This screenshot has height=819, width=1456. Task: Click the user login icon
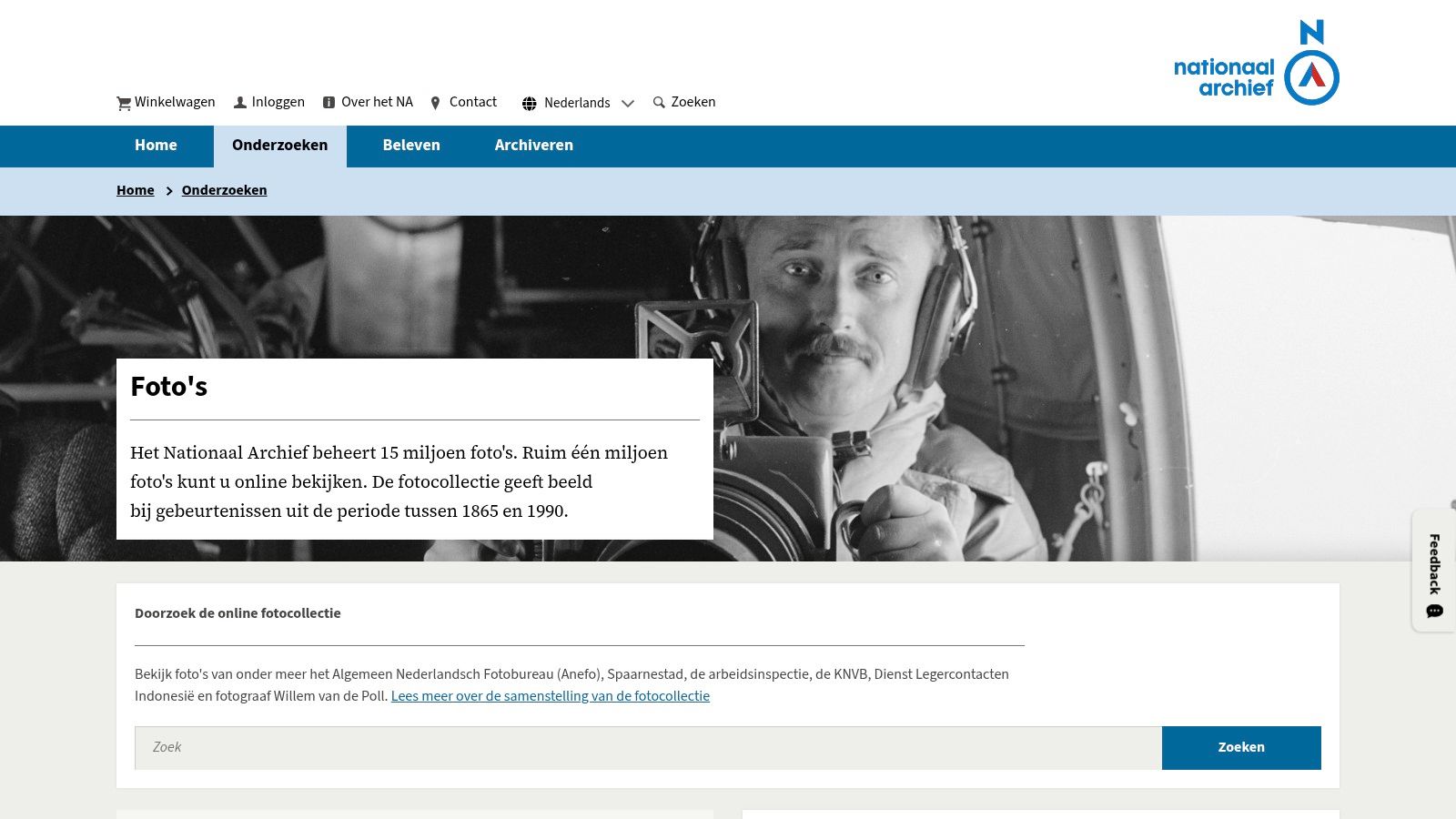coord(240,103)
